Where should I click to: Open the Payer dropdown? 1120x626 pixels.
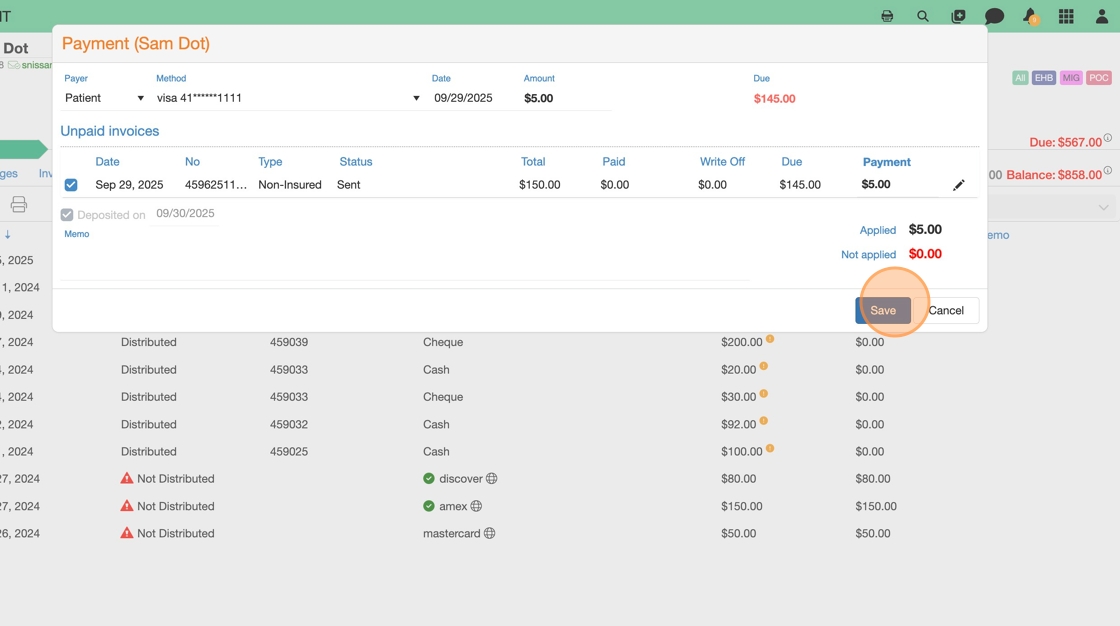105,98
